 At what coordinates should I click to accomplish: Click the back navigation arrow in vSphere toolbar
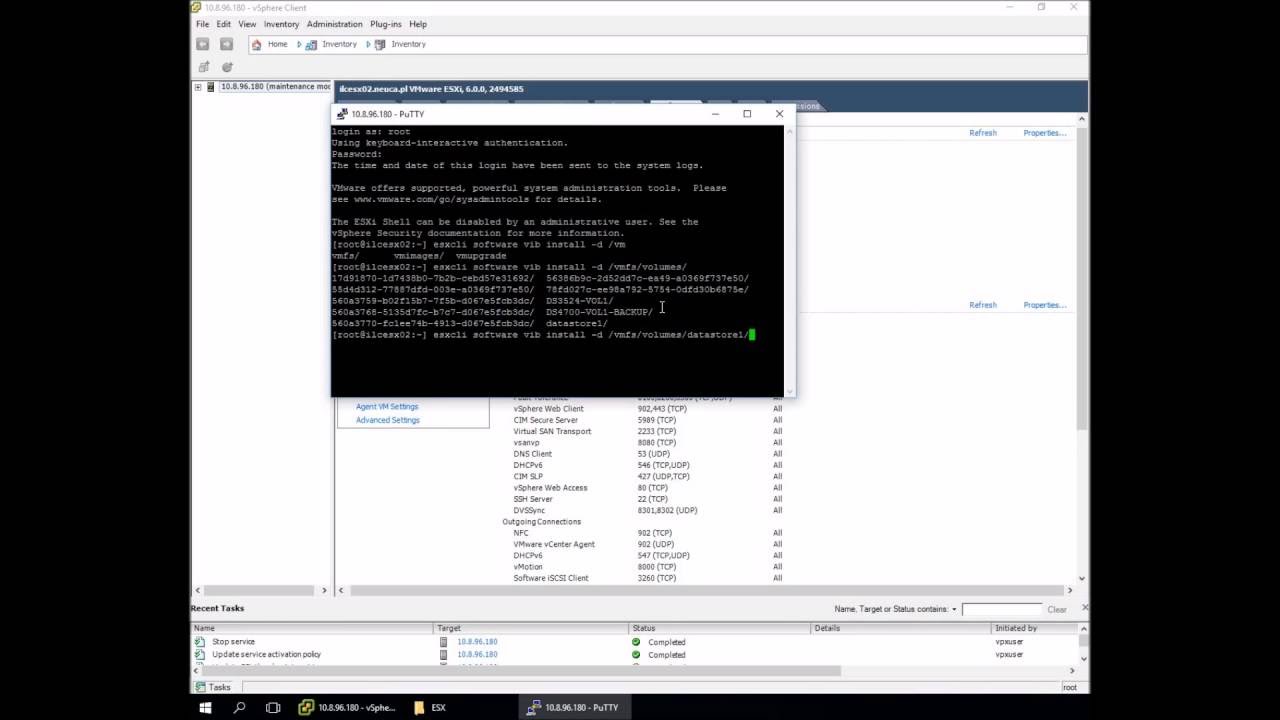coord(203,44)
